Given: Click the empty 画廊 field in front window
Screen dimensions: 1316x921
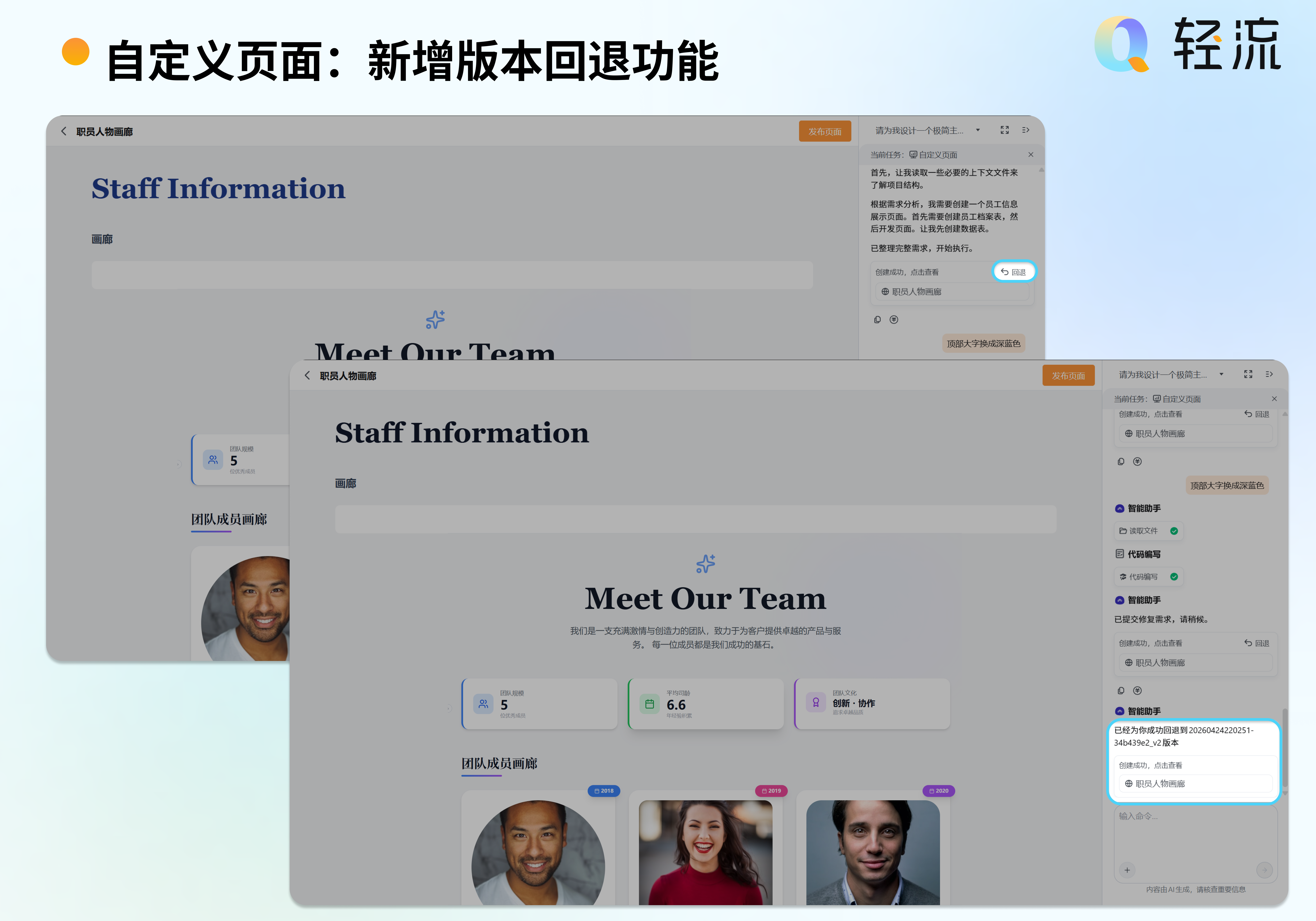Looking at the screenshot, I should (696, 519).
